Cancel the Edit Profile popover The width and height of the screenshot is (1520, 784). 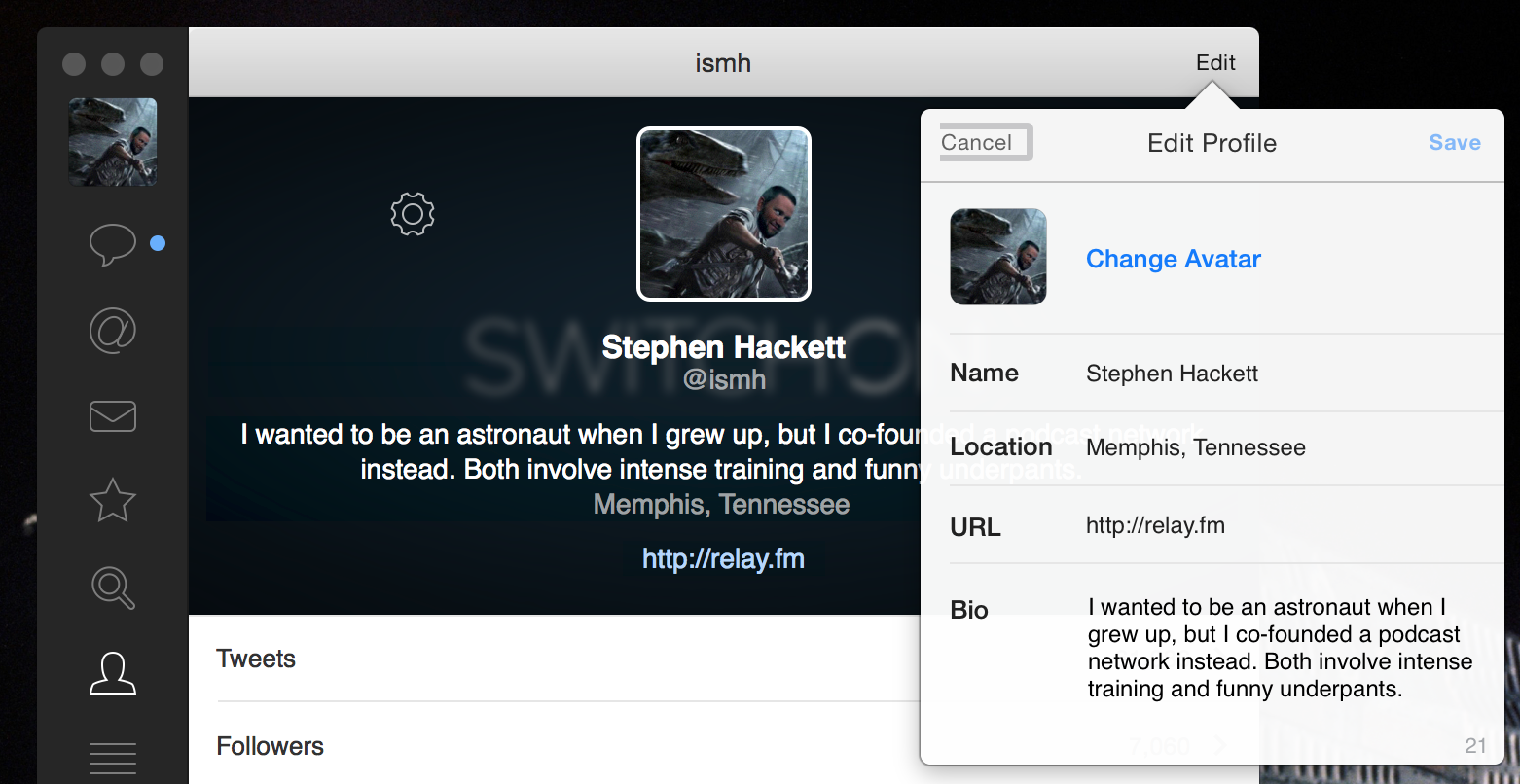[985, 142]
